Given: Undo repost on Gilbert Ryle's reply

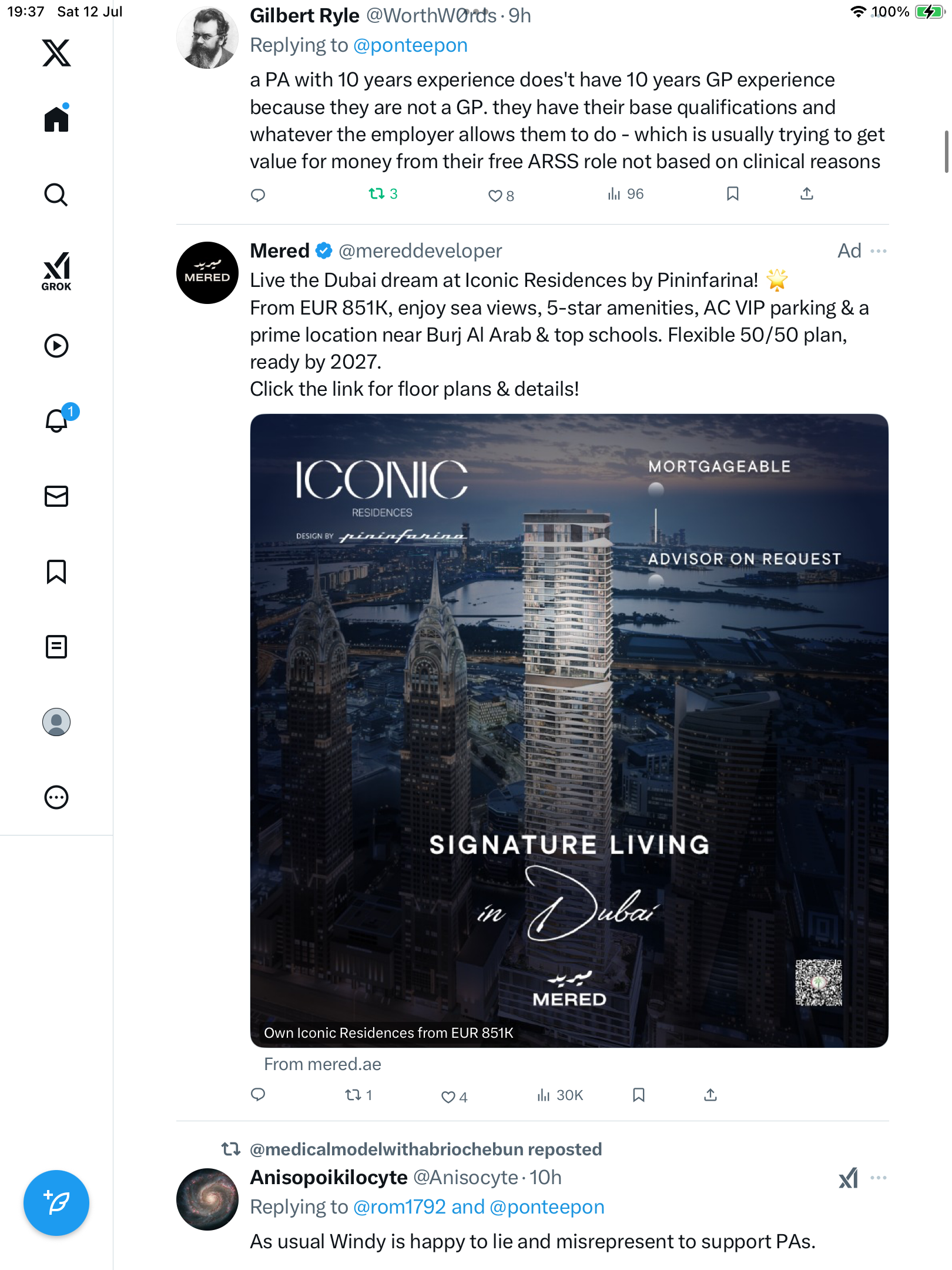Looking at the screenshot, I should click(x=383, y=193).
